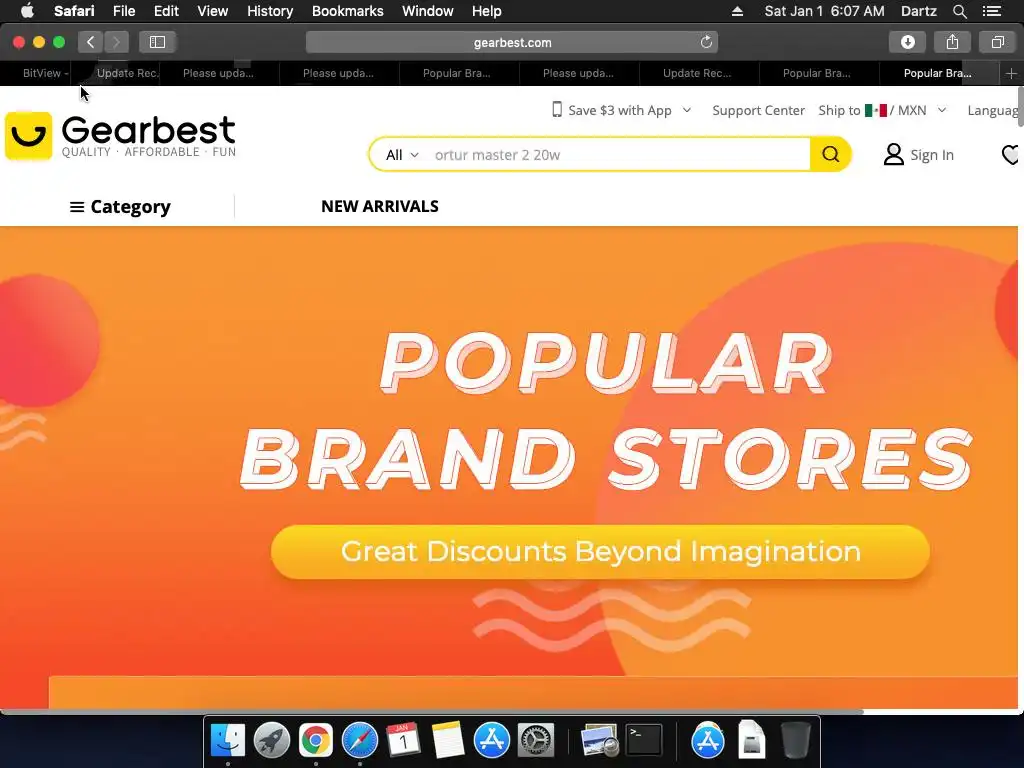
Task: Click the phone icon beside Save $3
Action: click(x=556, y=110)
